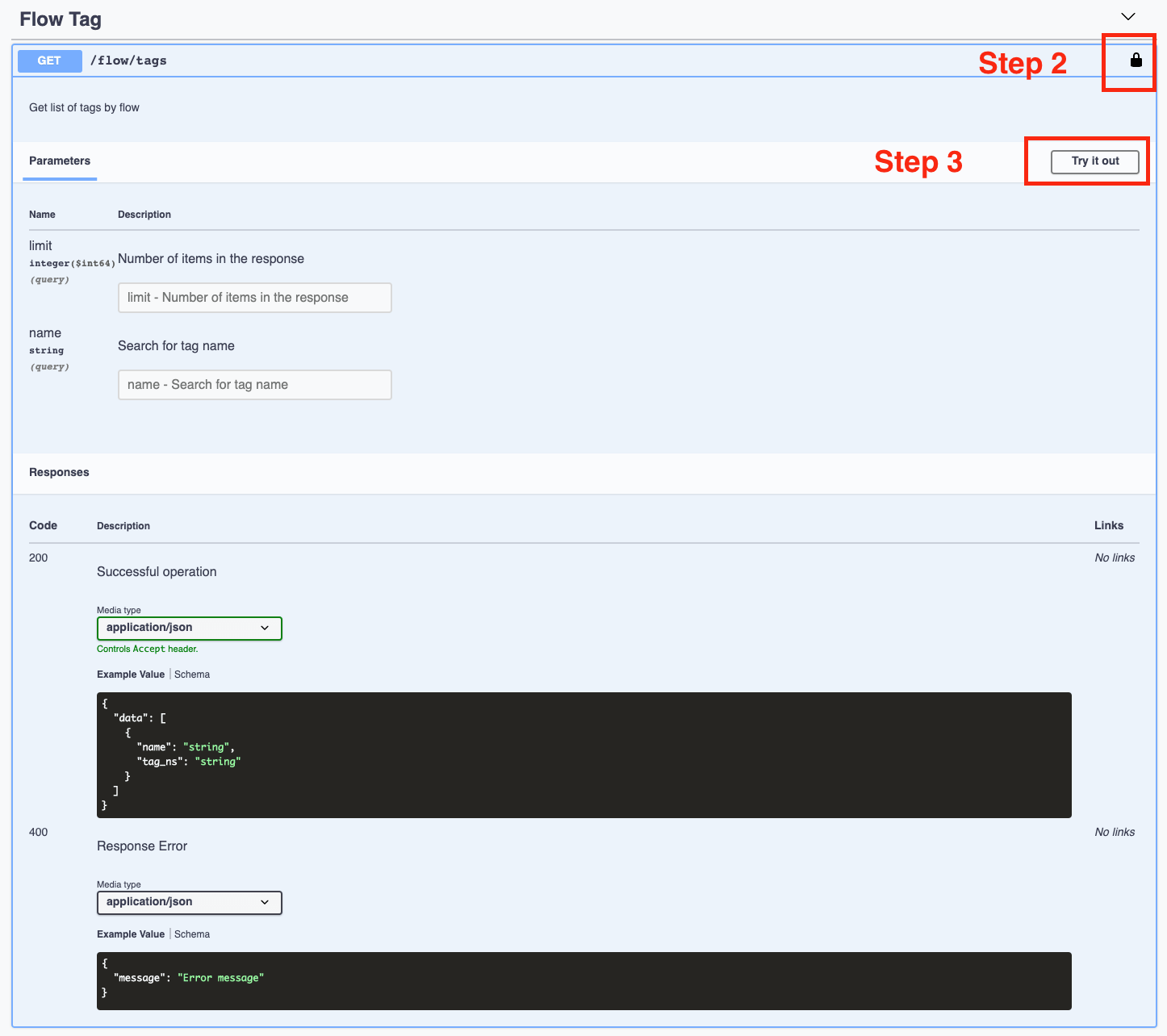Focus the name search input field
Screen dimensions: 1167x1036
(255, 385)
